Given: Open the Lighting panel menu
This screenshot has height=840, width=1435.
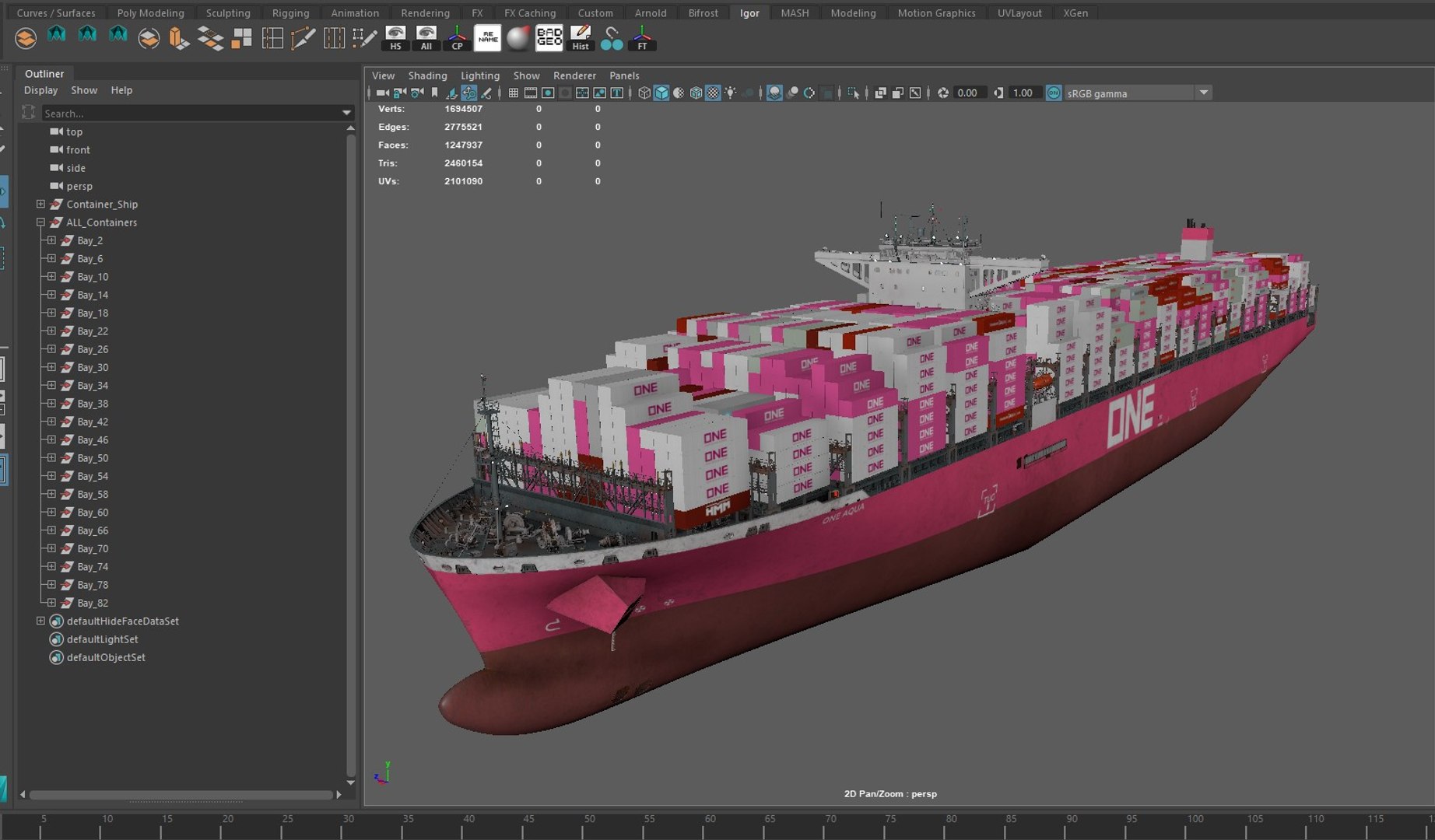Looking at the screenshot, I should click(x=480, y=75).
